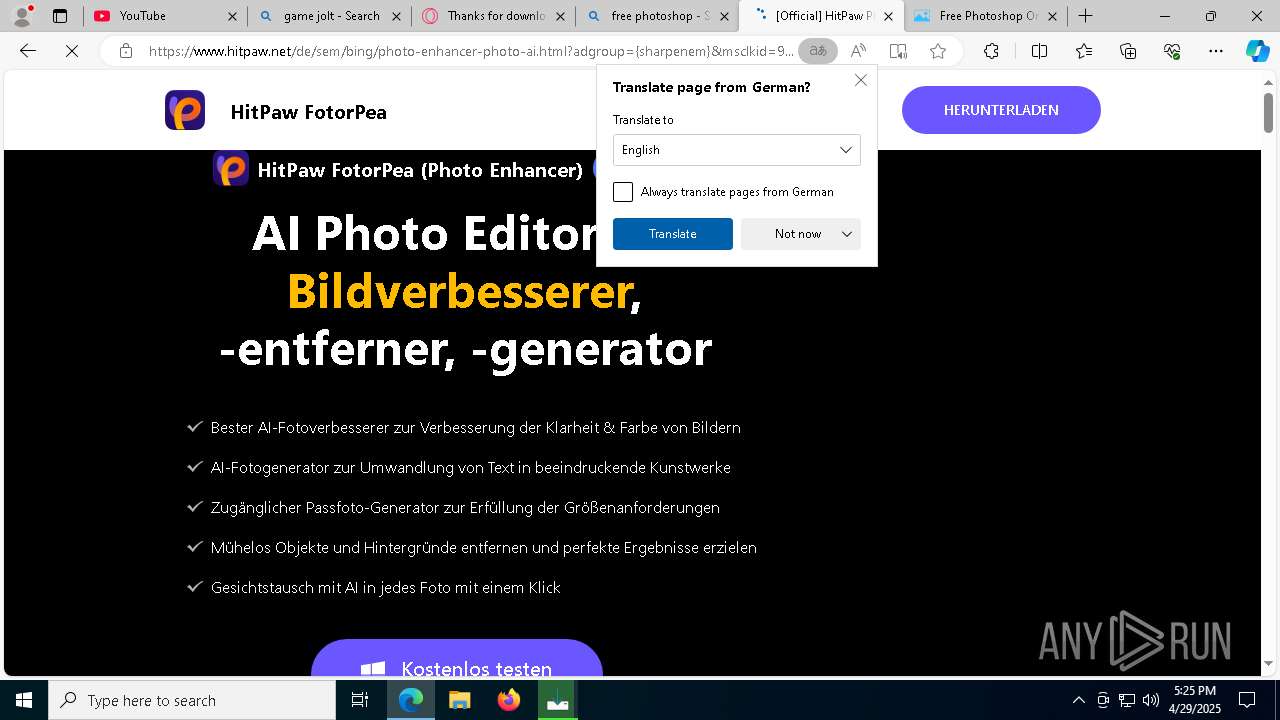Screen dimensions: 1280x720
Task: Expand the Not now options arrow
Action: click(847, 234)
